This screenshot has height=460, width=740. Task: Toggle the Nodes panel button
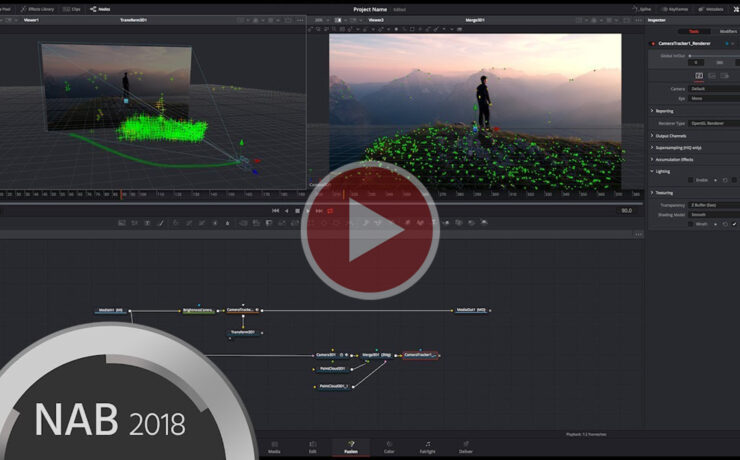click(100, 9)
